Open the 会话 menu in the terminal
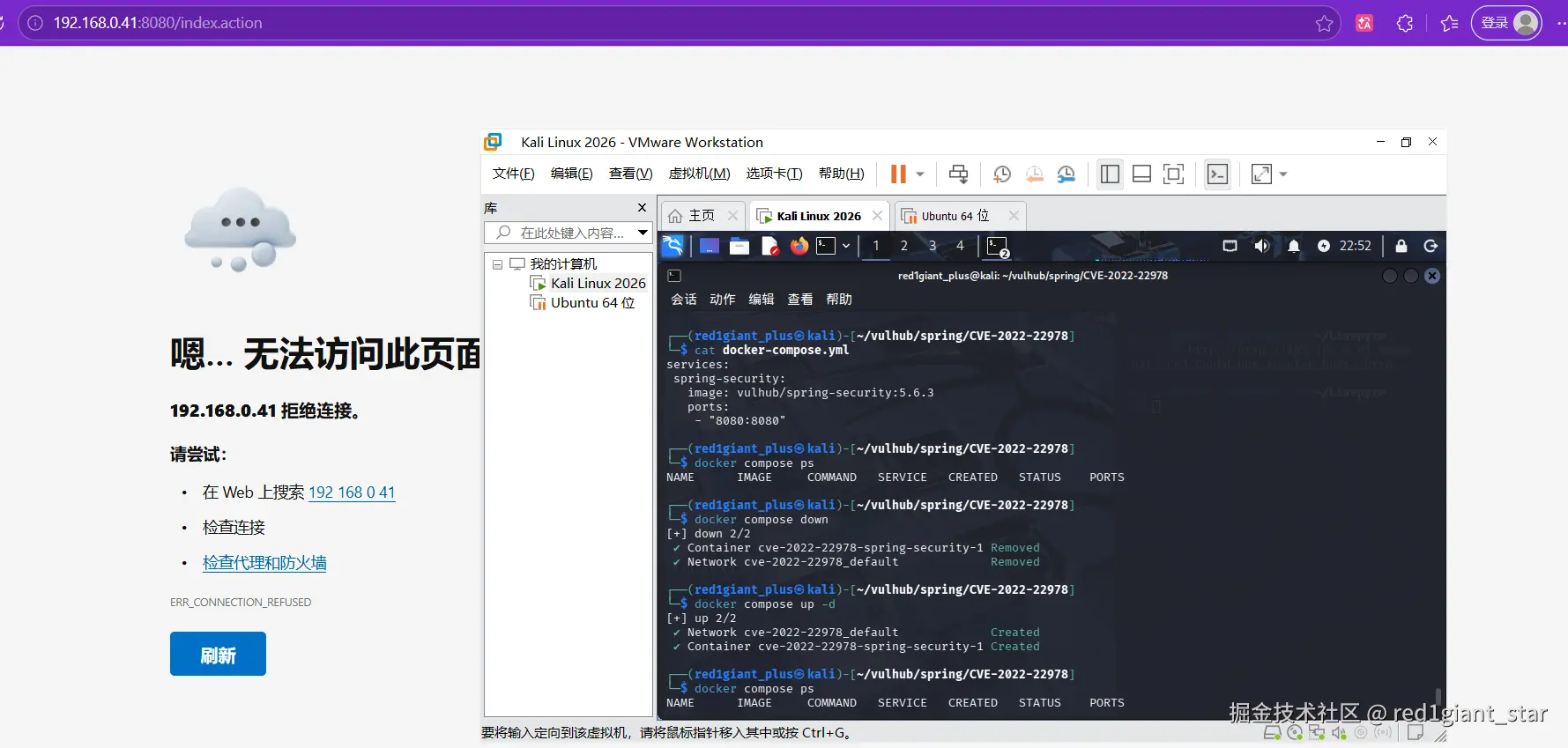Screen dimensions: 1568x748 click(684, 300)
